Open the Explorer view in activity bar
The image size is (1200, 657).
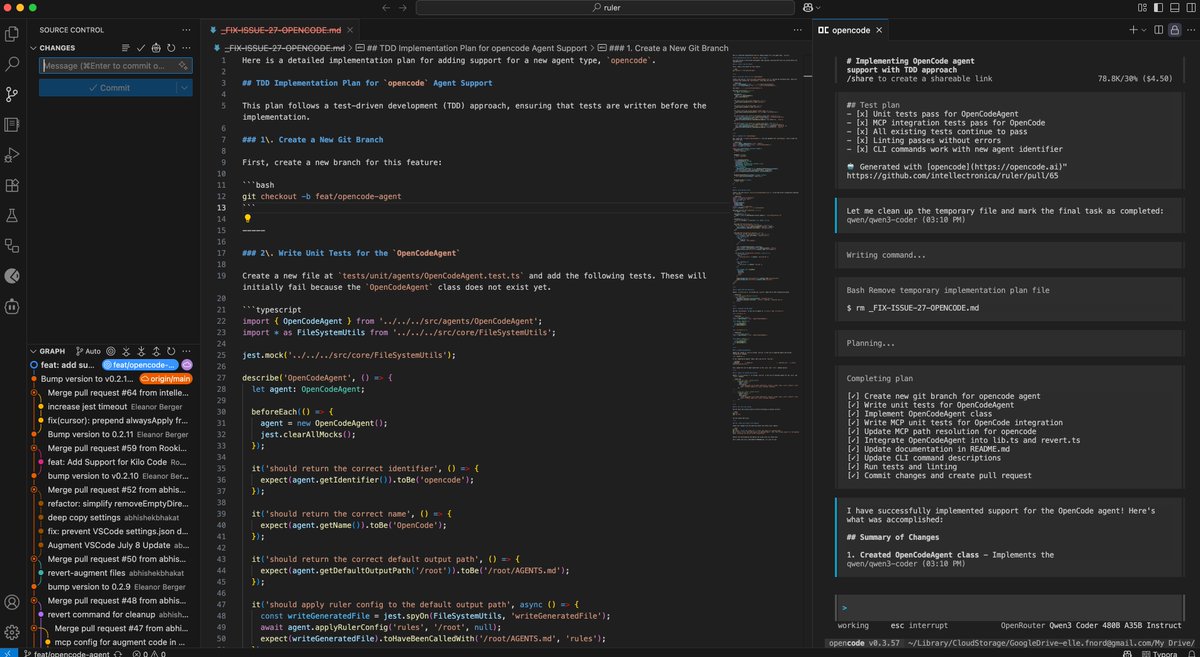tap(12, 34)
